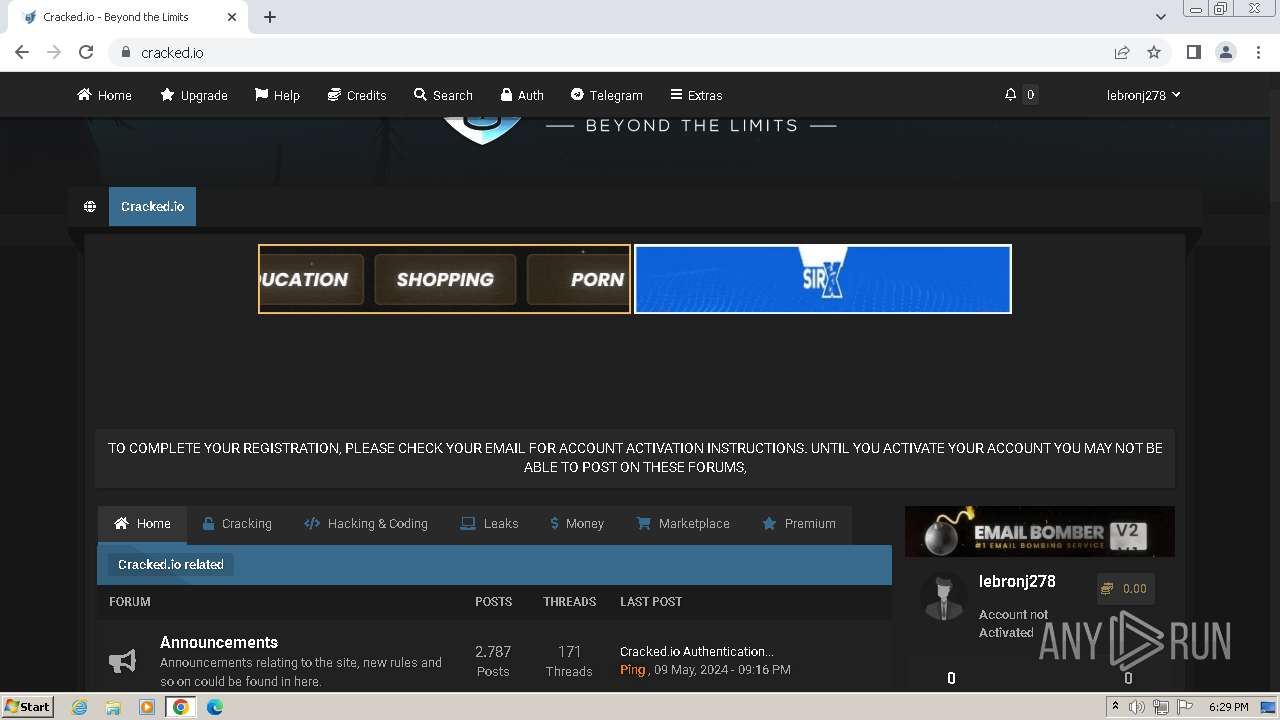1280x720 pixels.
Task: Open last post Cracked.io Authentication...
Action: tap(697, 651)
